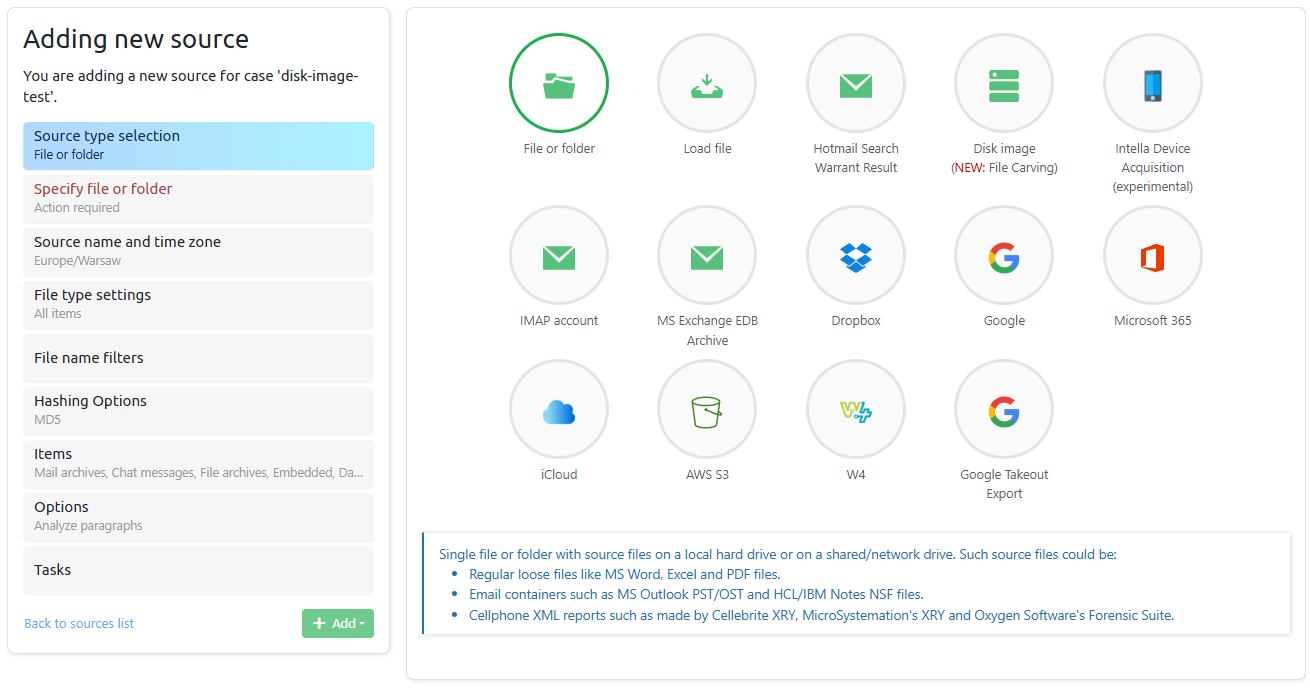This screenshot has width=1310, height=693.
Task: Click the 'Google Takeout Export' label
Action: click(1004, 484)
